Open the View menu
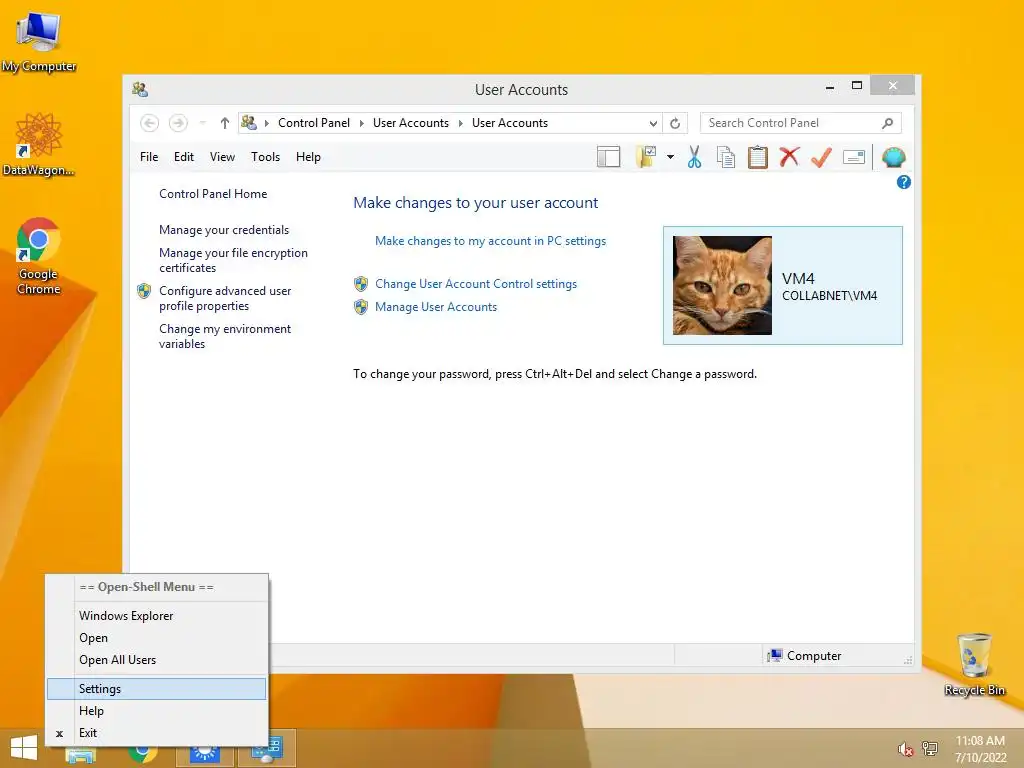 coord(222,157)
